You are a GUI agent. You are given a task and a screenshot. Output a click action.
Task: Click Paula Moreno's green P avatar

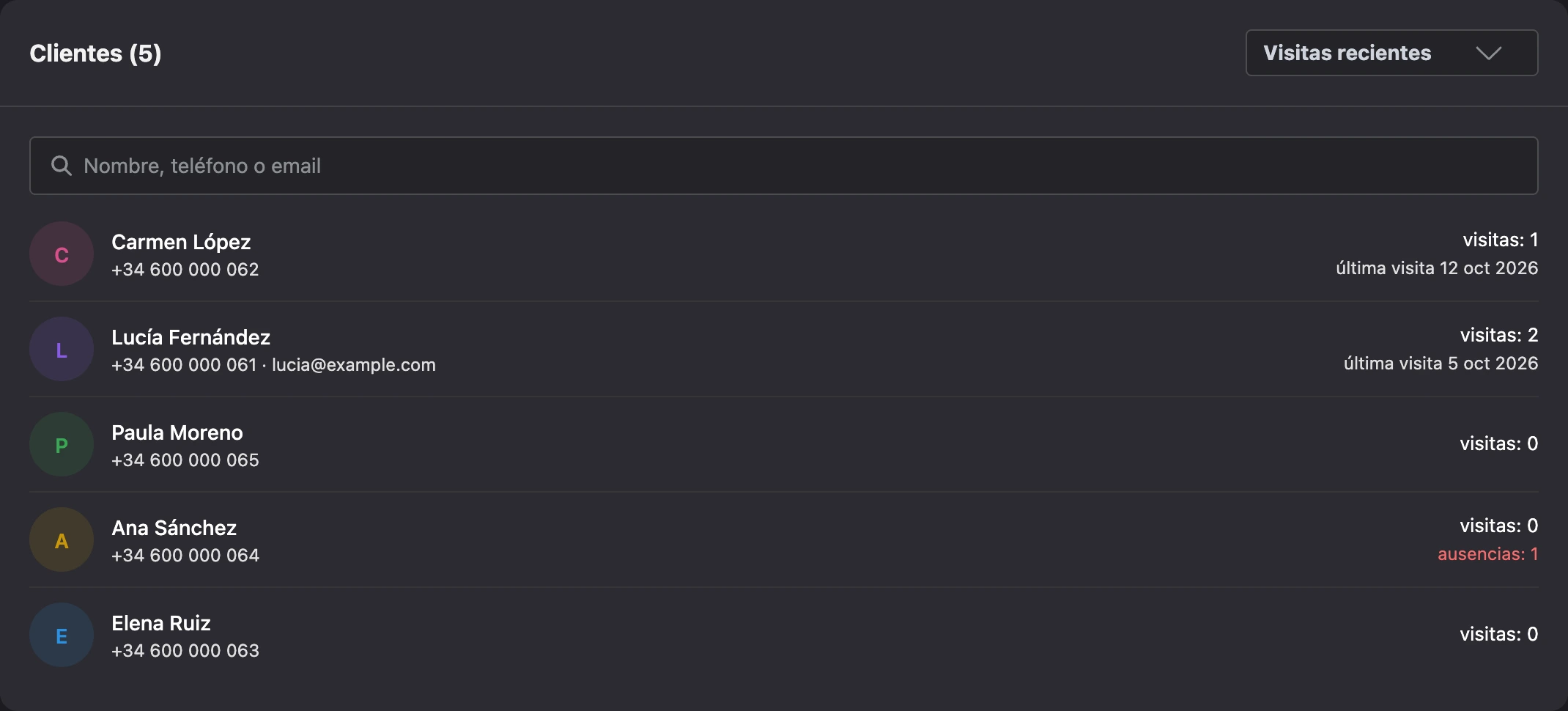pyautogui.click(x=62, y=444)
